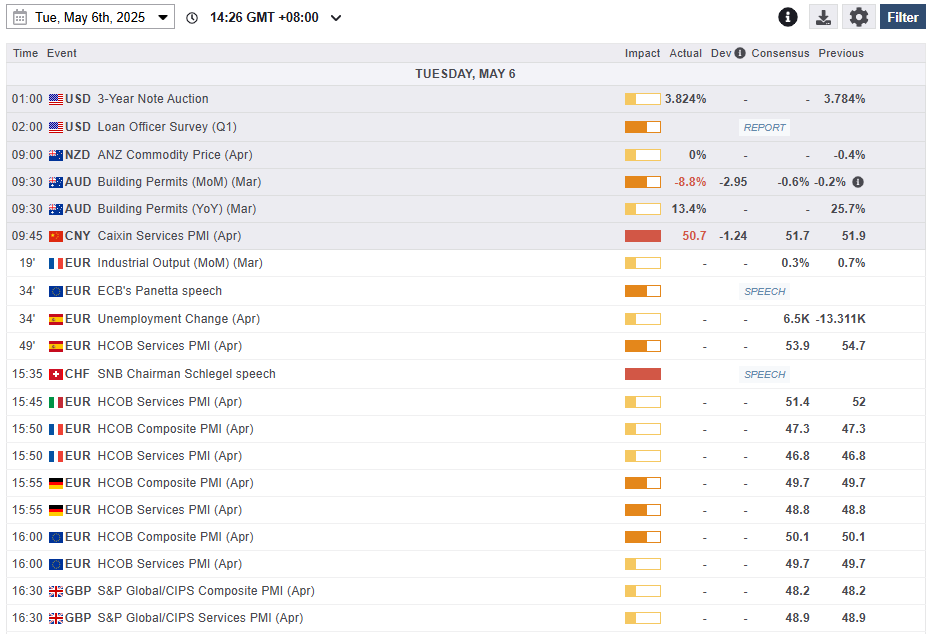Open the info icon in top toolbar
The image size is (935, 634).
click(x=788, y=17)
